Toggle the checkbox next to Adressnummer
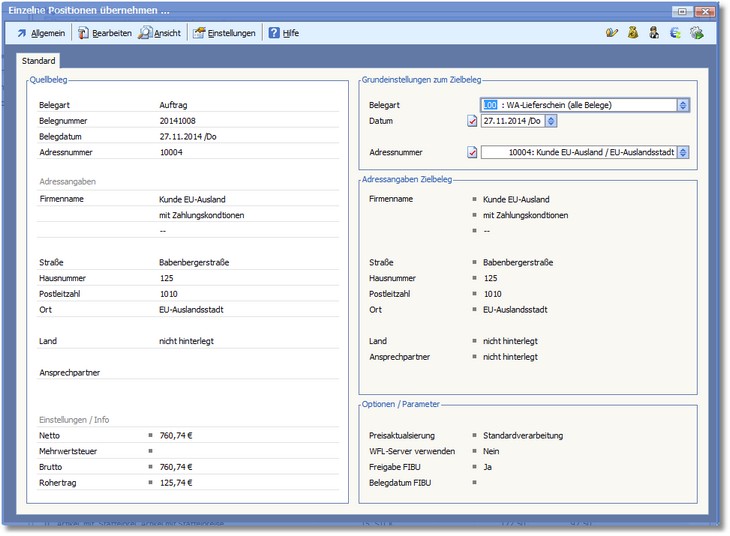This screenshot has width=730, height=536. (472, 153)
